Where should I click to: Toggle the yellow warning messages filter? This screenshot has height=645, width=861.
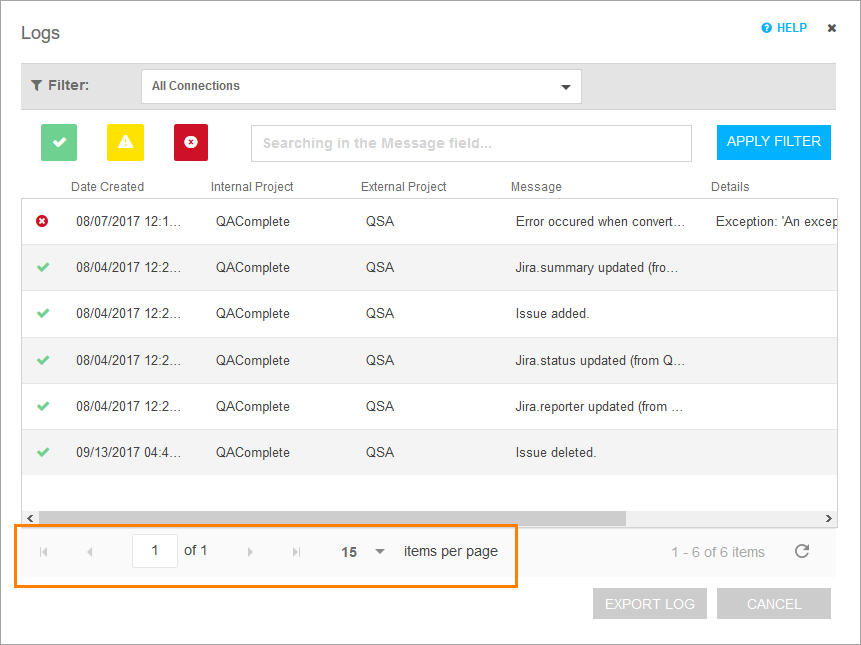tap(124, 142)
